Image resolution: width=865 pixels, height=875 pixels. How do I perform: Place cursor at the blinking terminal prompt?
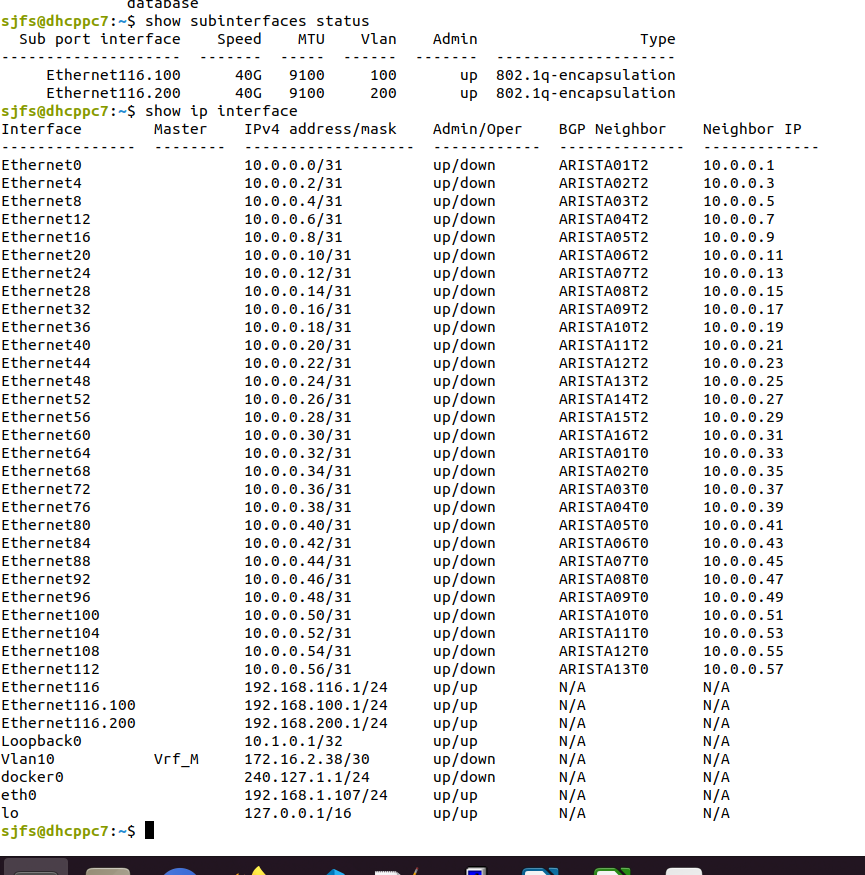tap(152, 830)
